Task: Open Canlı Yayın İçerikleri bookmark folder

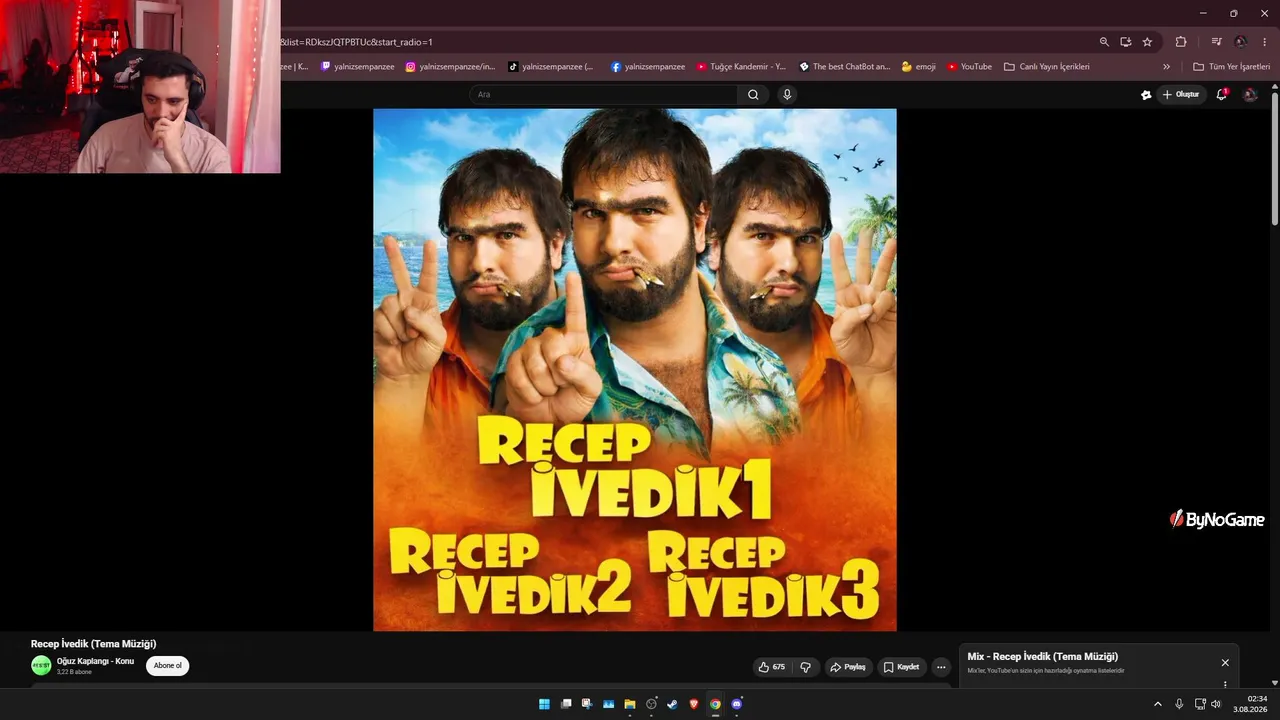Action: point(1047,67)
